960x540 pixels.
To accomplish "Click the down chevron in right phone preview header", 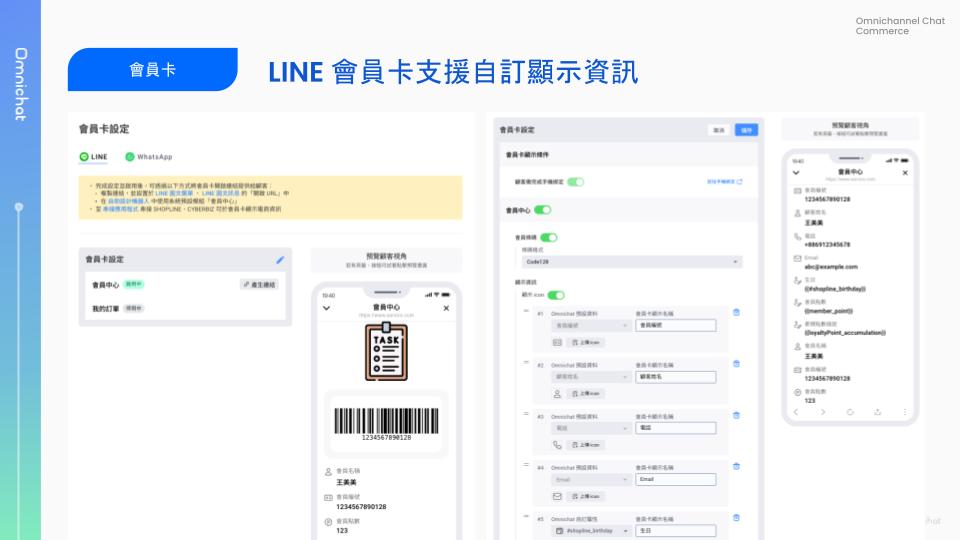I will click(795, 172).
